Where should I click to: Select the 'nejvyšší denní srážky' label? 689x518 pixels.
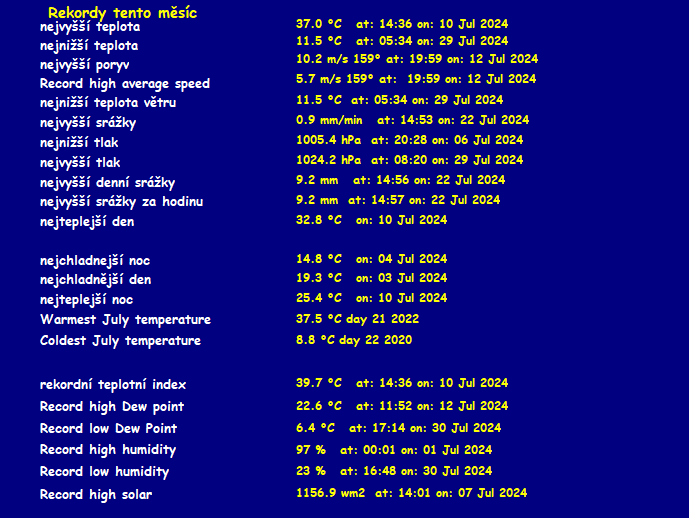(107, 182)
